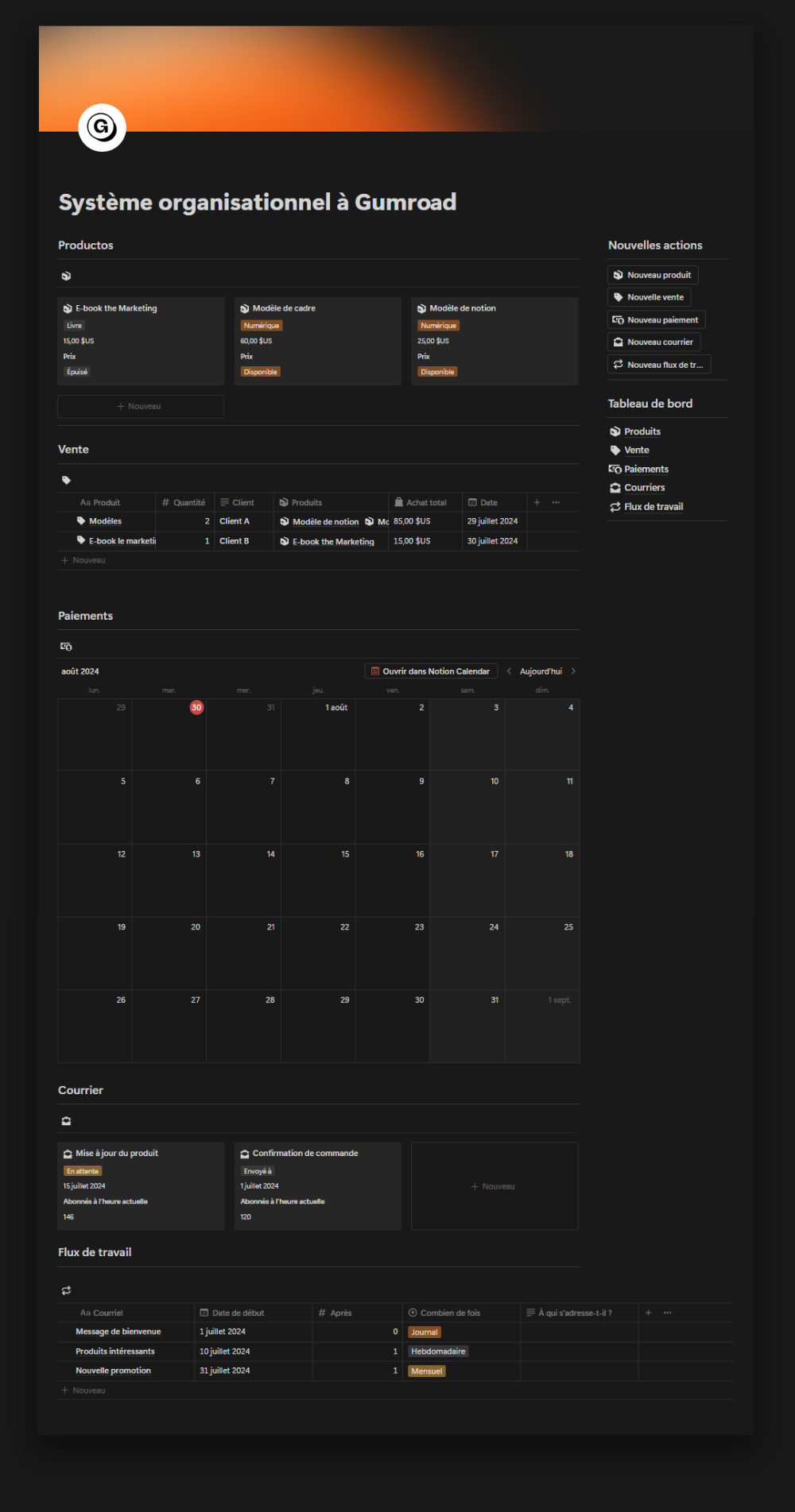The height and width of the screenshot is (1512, 795).
Task: Click the box icon of Modèle de notion card
Action: point(422,308)
